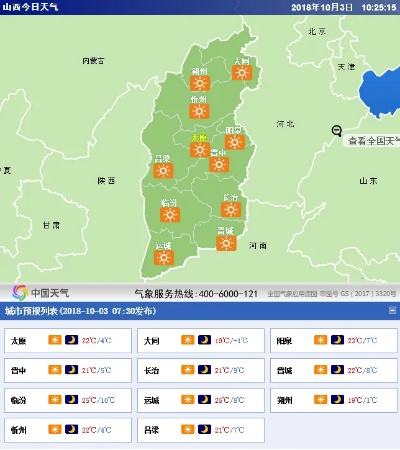Click the hotline number 400-6000-121

coord(228,294)
